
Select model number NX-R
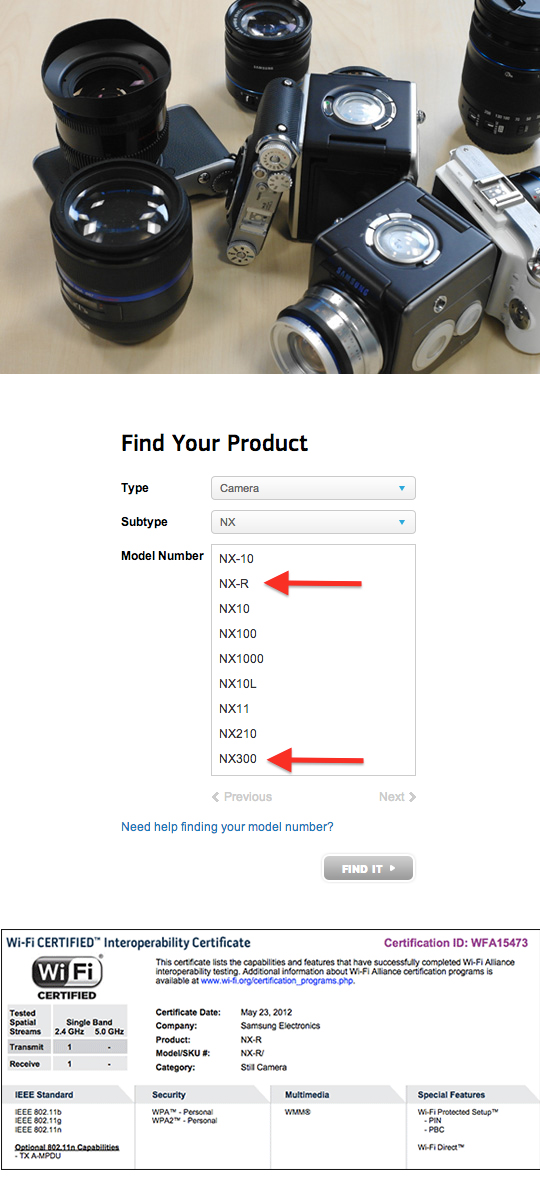pos(234,584)
